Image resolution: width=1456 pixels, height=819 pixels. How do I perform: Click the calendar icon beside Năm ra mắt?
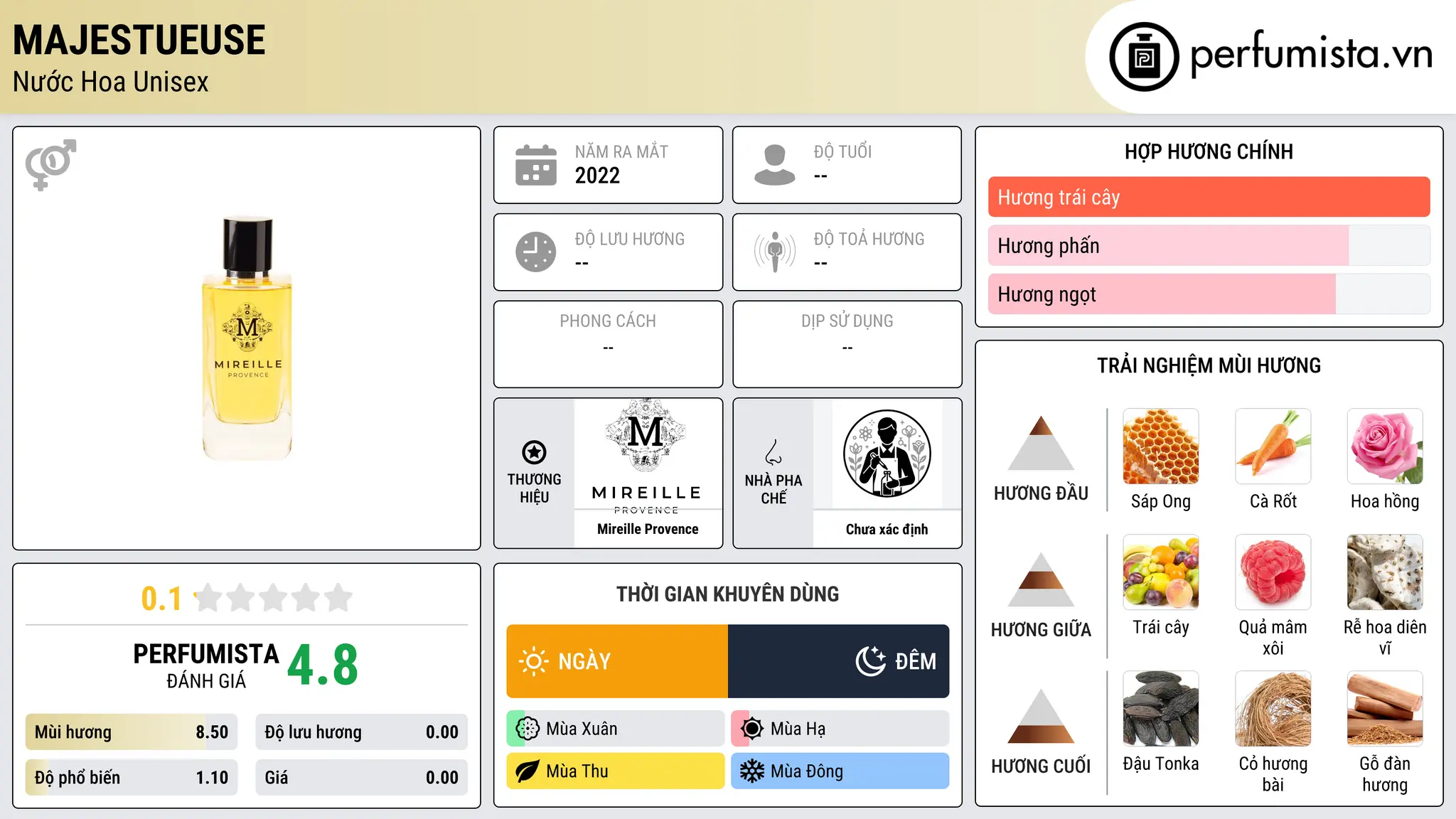[536, 165]
